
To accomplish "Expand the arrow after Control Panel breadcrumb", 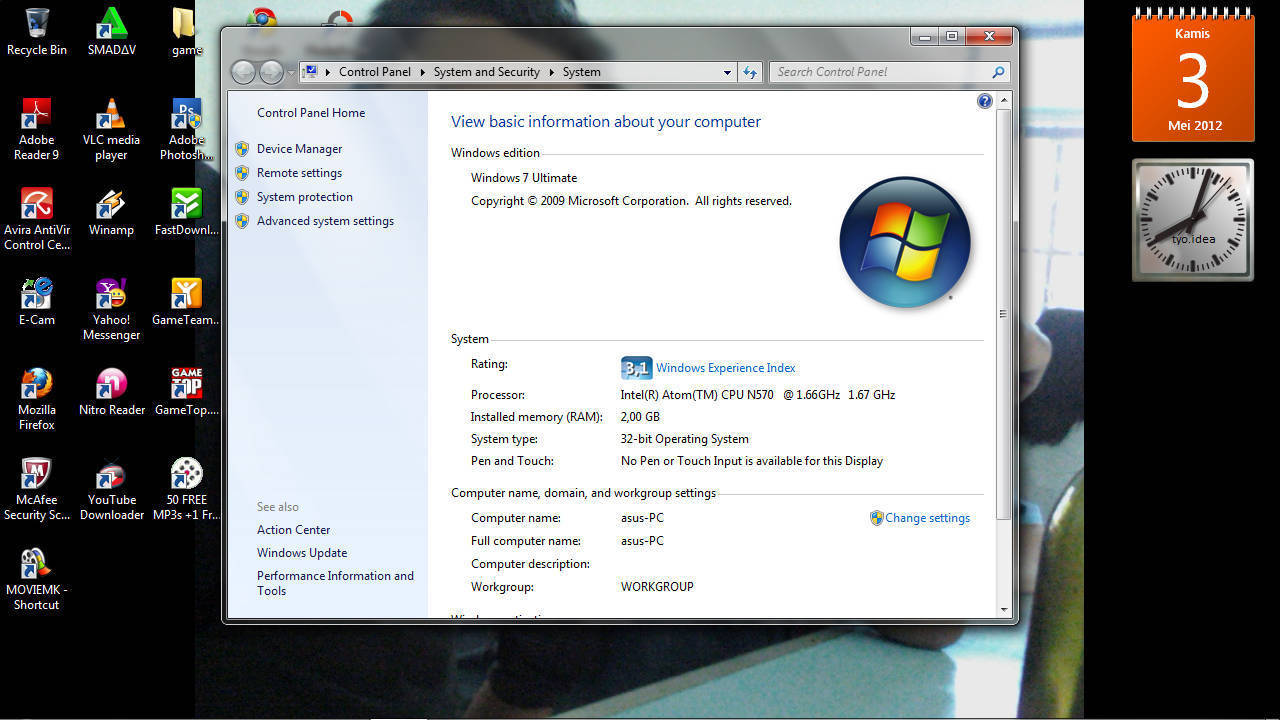I will pos(422,72).
